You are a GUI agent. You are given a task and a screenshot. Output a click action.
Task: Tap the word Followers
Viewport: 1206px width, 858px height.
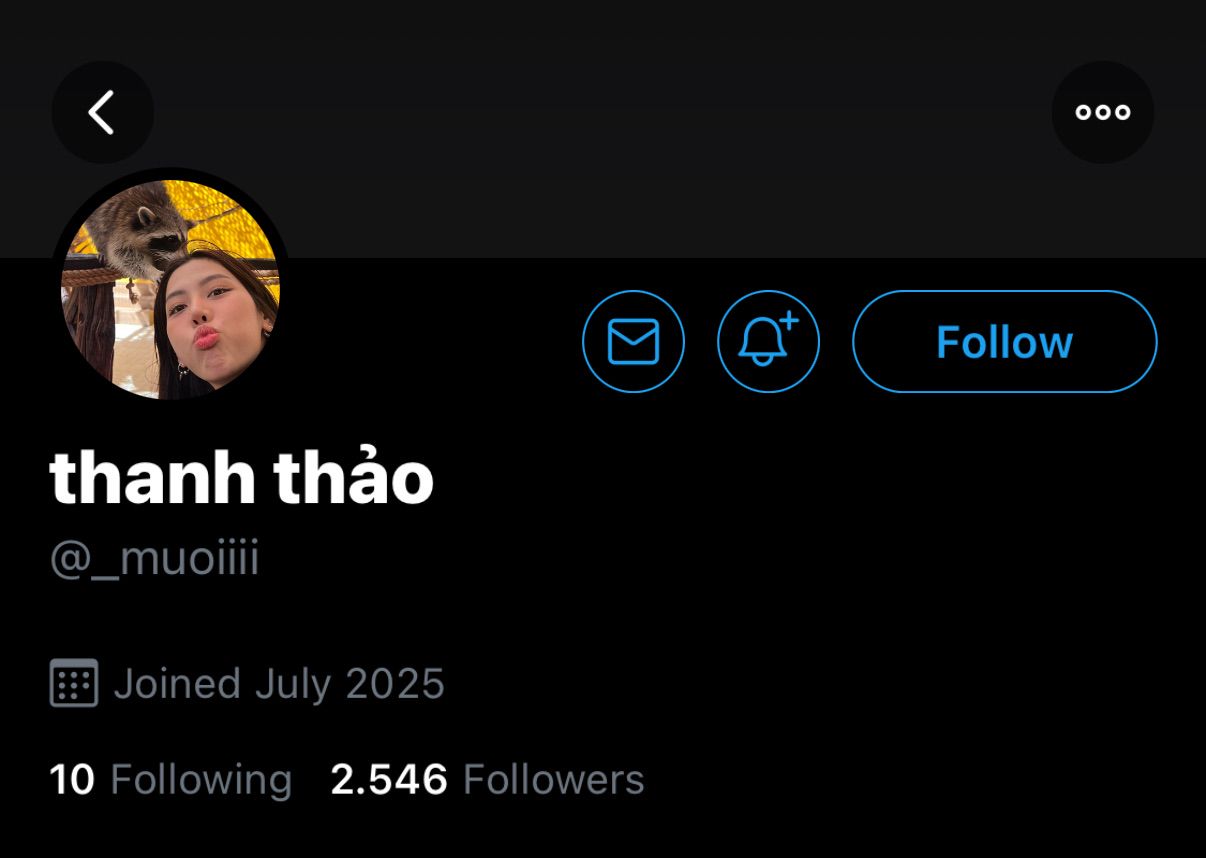[554, 779]
